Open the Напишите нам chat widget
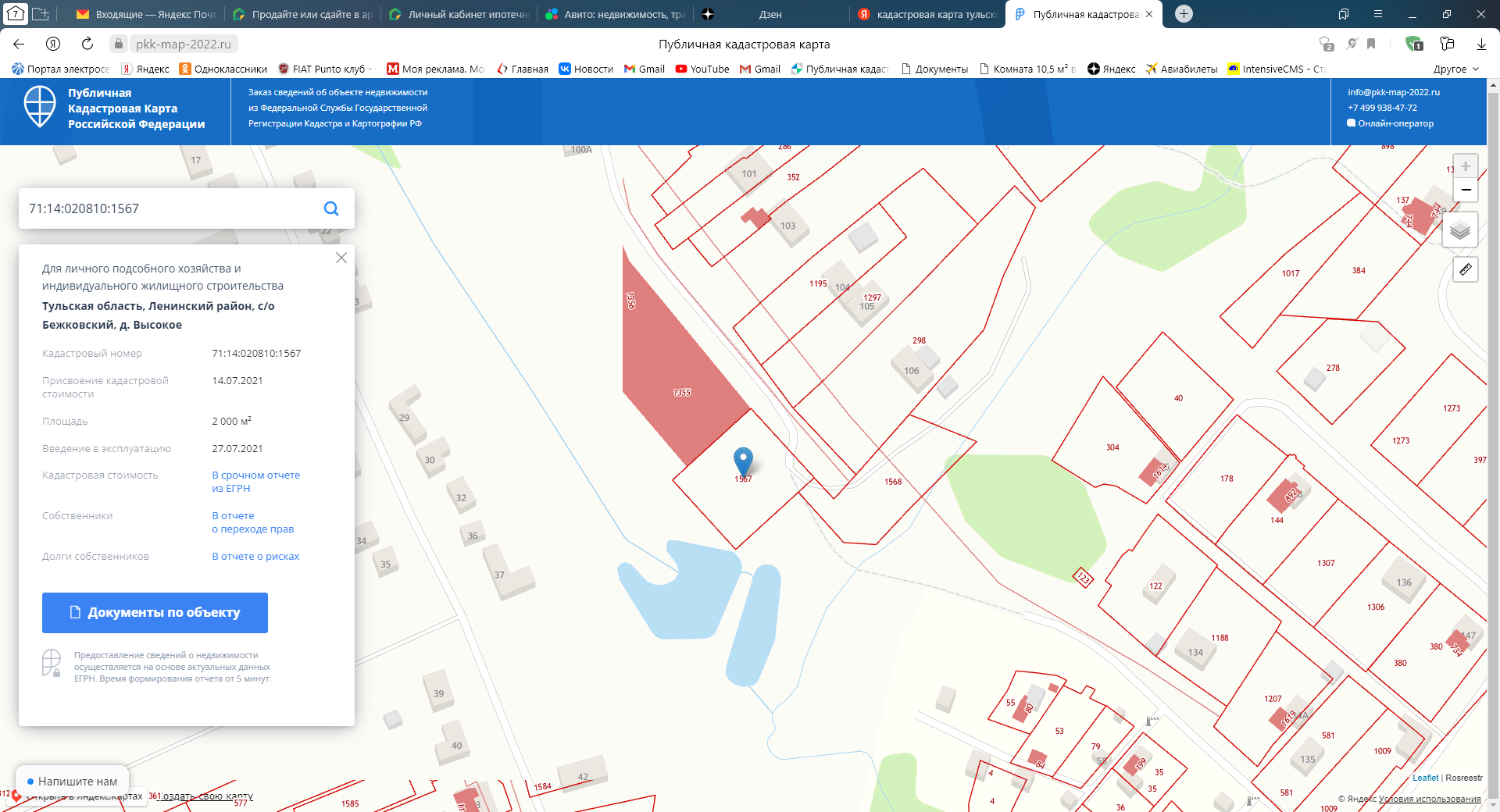This screenshot has width=1500, height=812. (72, 781)
